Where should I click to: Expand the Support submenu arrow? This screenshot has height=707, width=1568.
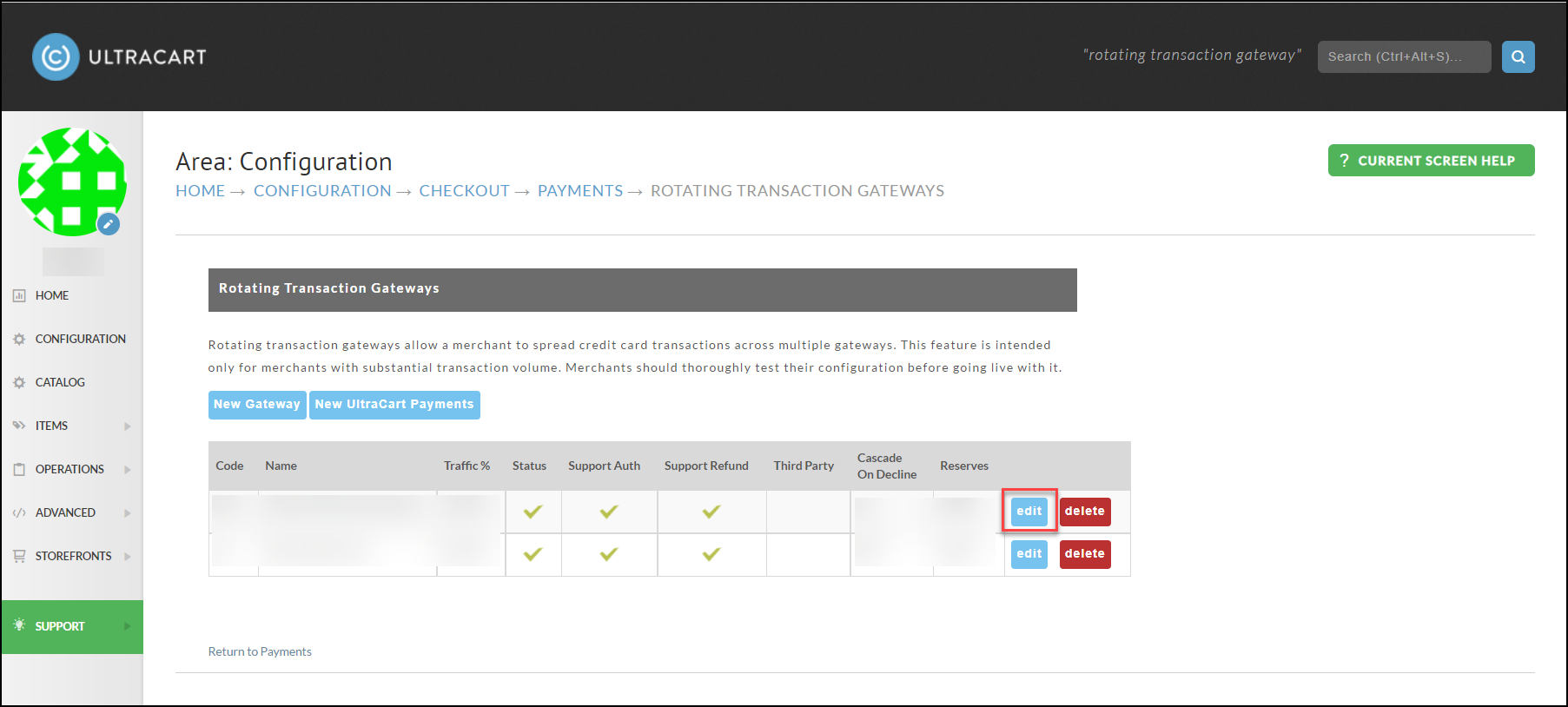click(x=128, y=626)
